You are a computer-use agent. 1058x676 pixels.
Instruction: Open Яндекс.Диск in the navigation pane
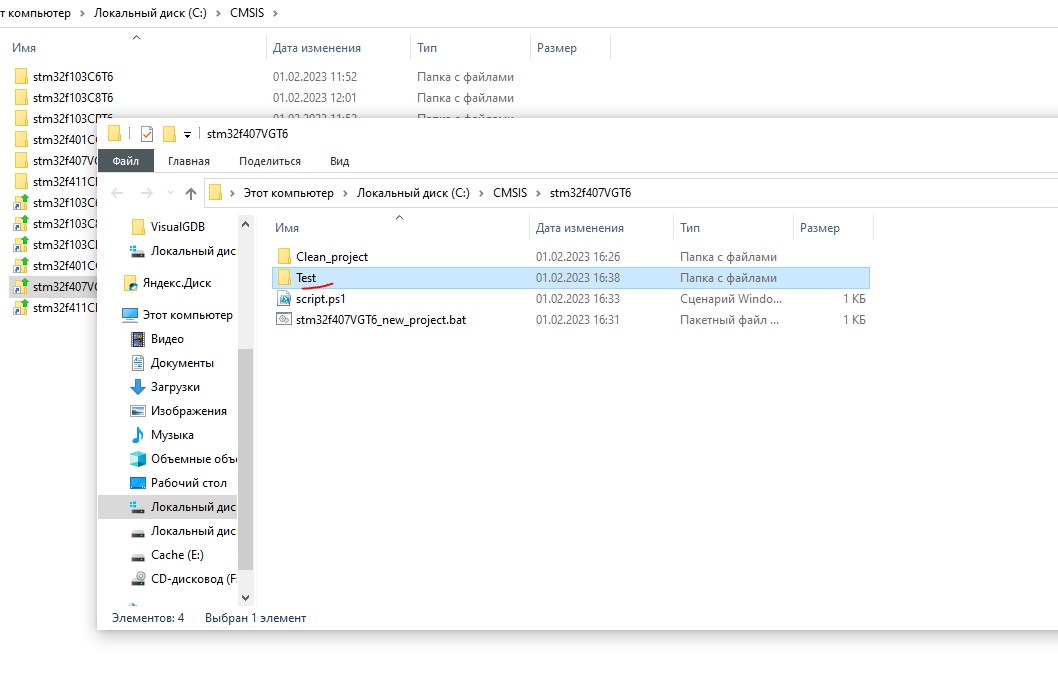coord(177,283)
